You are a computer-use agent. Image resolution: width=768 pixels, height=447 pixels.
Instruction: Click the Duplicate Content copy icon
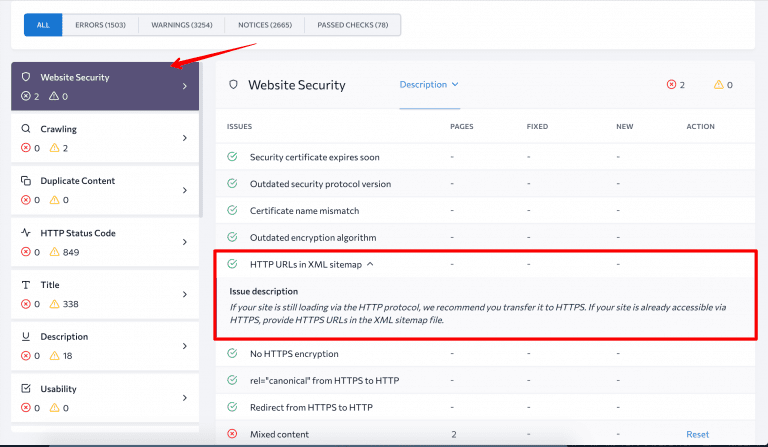point(26,181)
